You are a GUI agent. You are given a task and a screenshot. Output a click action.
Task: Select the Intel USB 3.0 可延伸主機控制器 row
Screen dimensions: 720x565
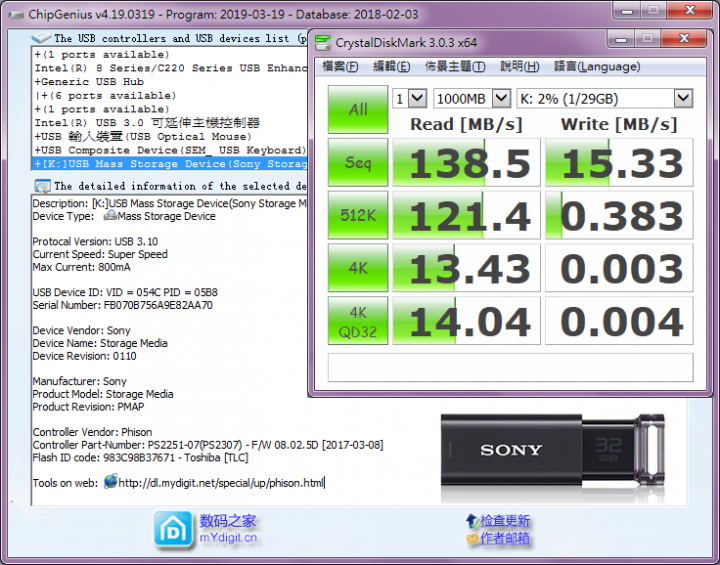click(147, 123)
